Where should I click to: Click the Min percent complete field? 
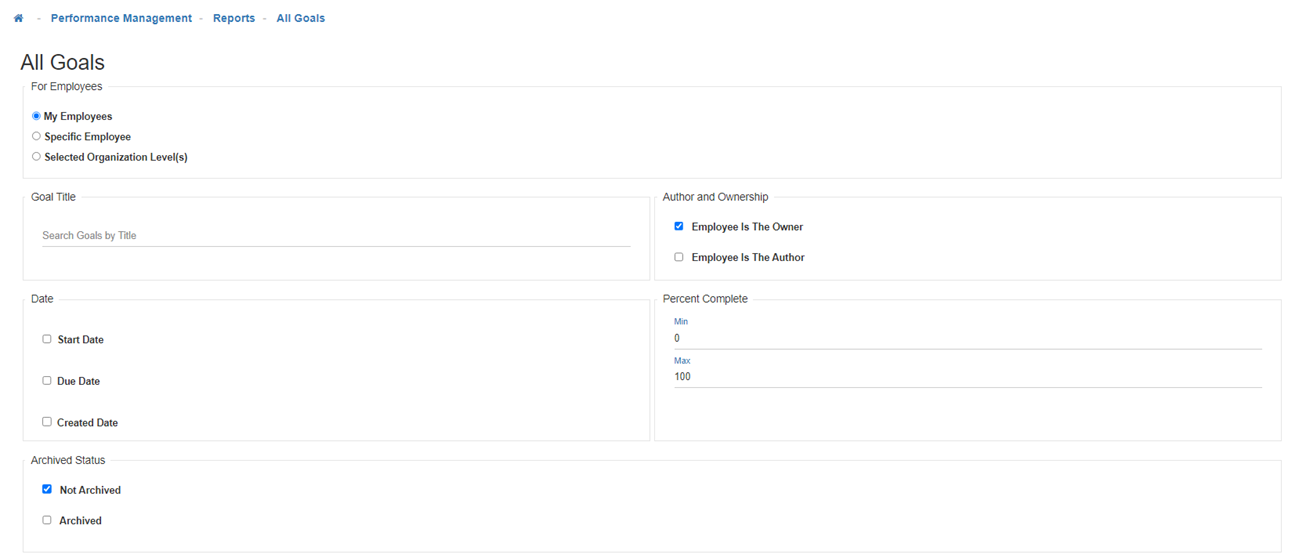click(x=967, y=339)
